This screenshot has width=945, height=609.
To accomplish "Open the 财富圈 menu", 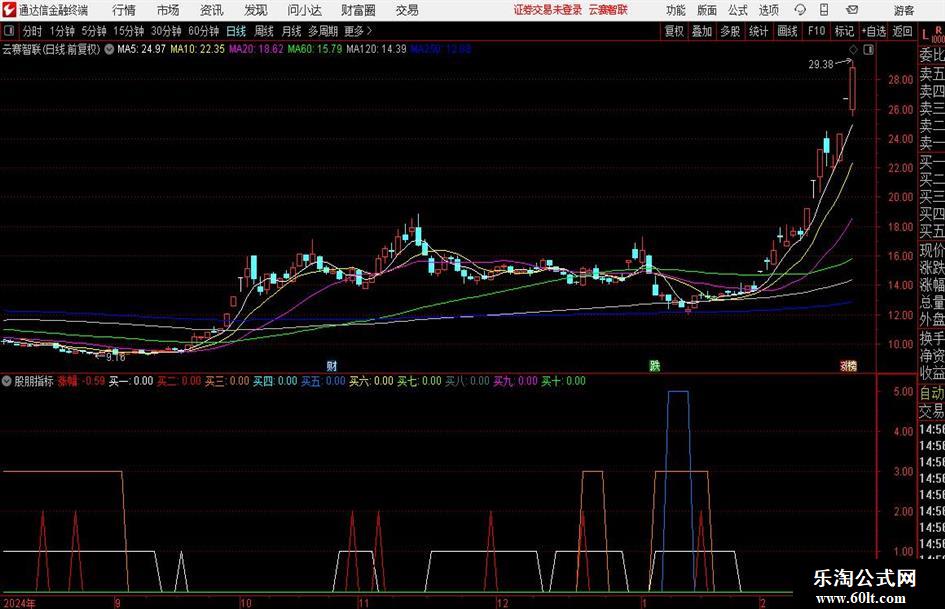I will [358, 10].
